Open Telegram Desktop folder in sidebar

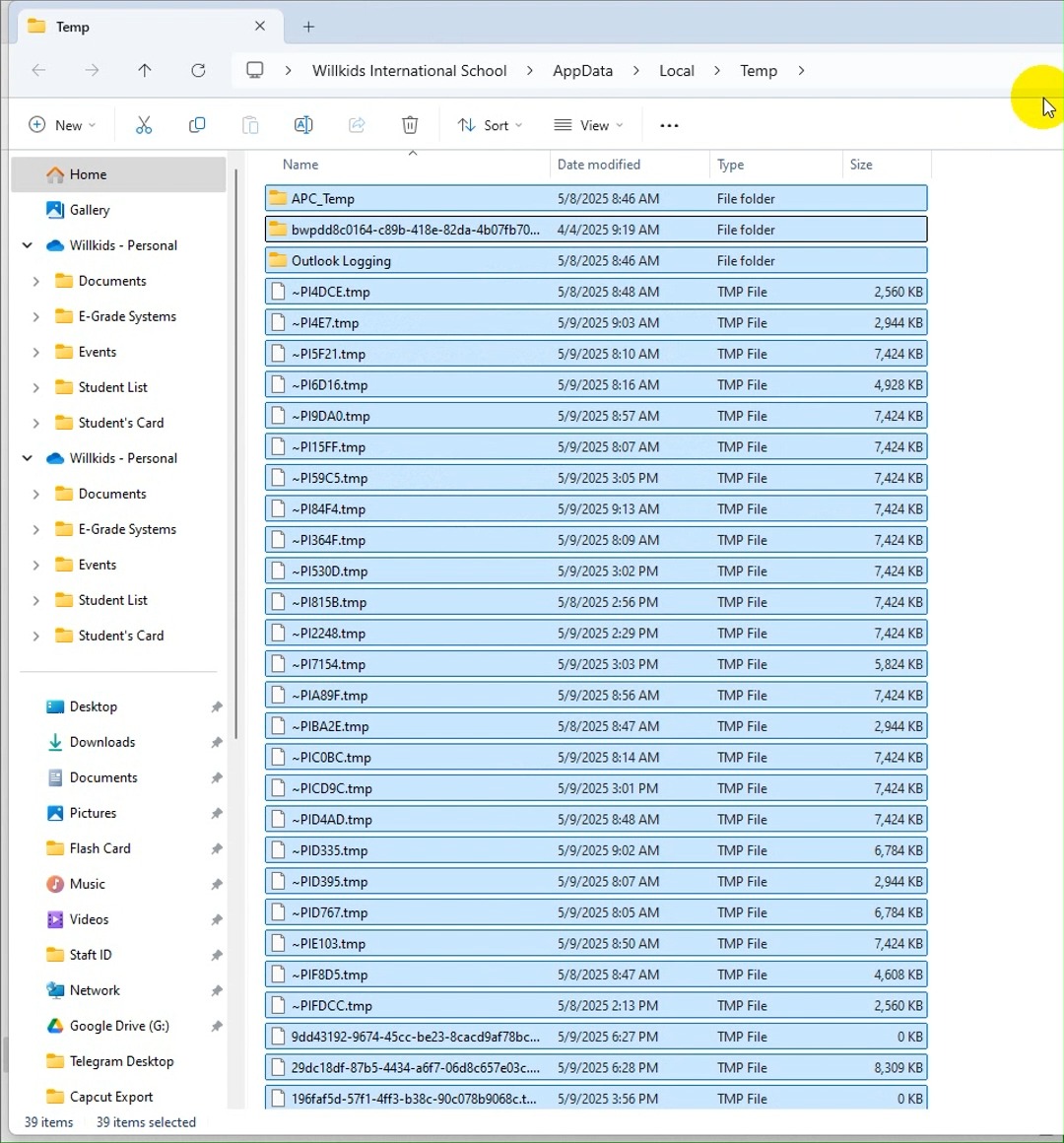(x=121, y=1061)
